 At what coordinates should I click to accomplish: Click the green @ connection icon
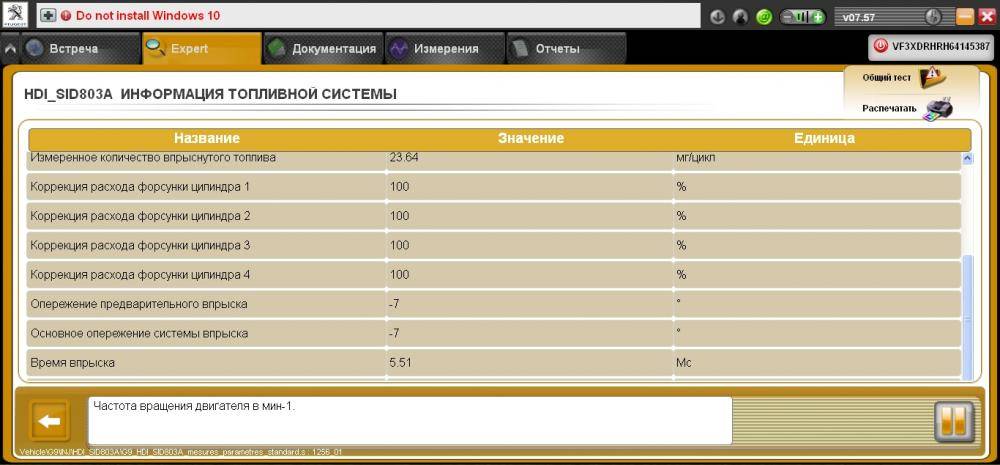coord(764,17)
